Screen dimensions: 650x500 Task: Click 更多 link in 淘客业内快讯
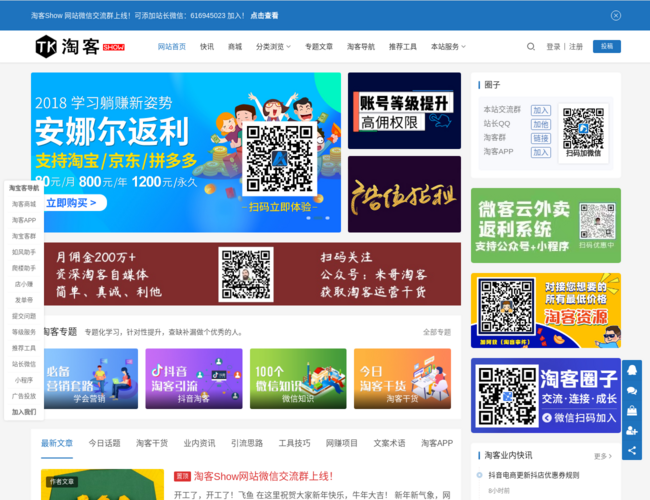[603, 456]
